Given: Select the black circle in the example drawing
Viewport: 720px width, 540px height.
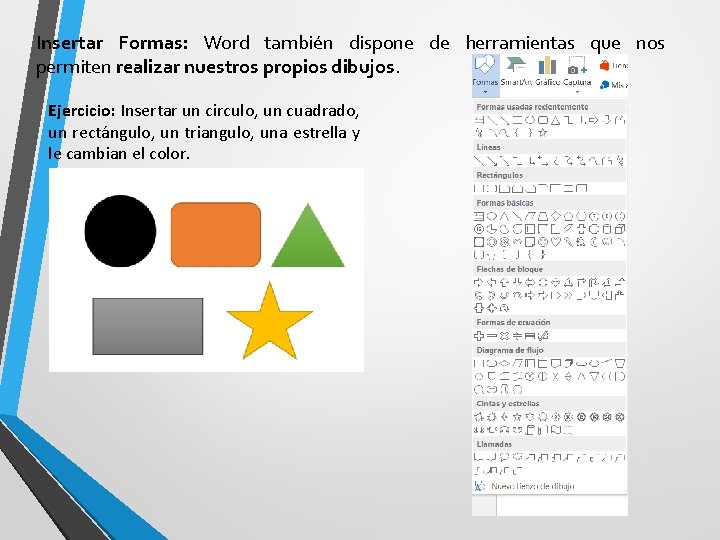Looking at the screenshot, I should pyautogui.click(x=120, y=231).
